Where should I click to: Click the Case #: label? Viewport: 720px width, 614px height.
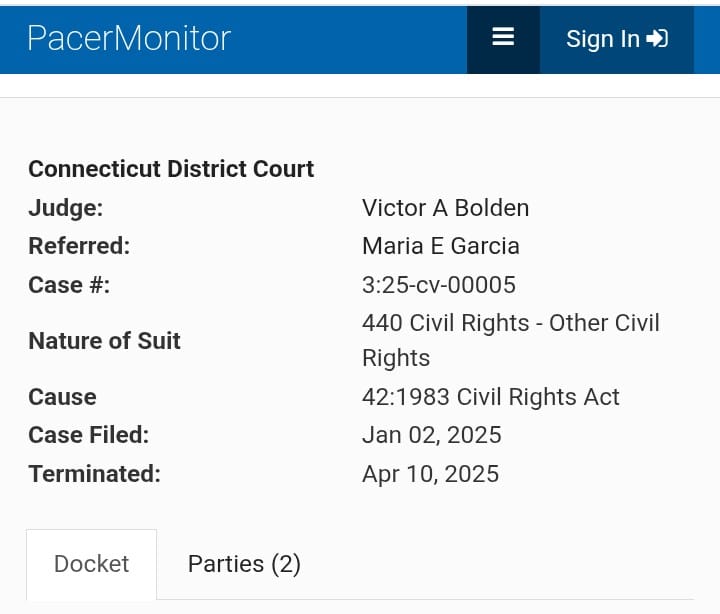[x=69, y=285]
